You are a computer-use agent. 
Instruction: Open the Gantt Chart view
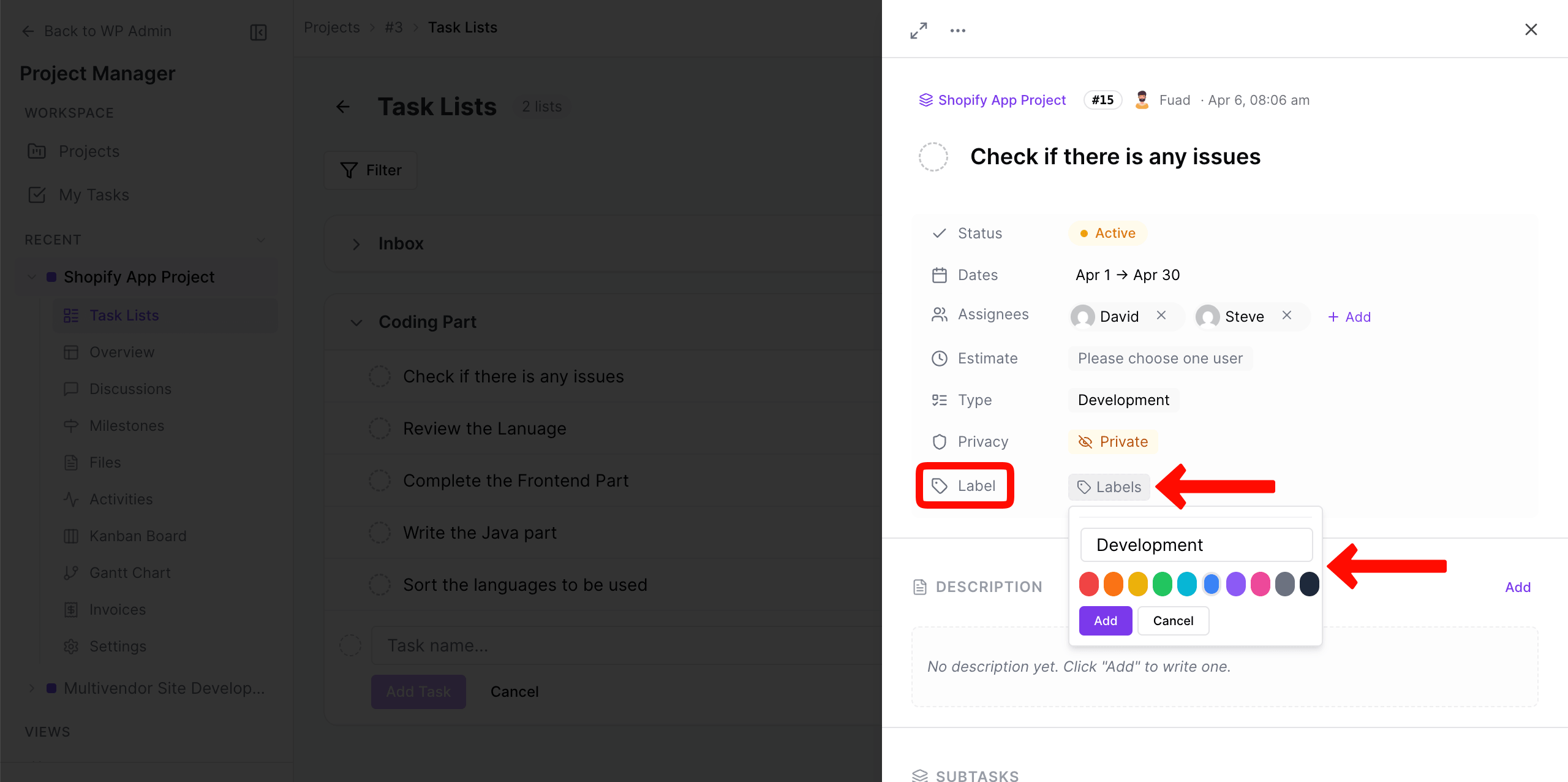click(130, 572)
